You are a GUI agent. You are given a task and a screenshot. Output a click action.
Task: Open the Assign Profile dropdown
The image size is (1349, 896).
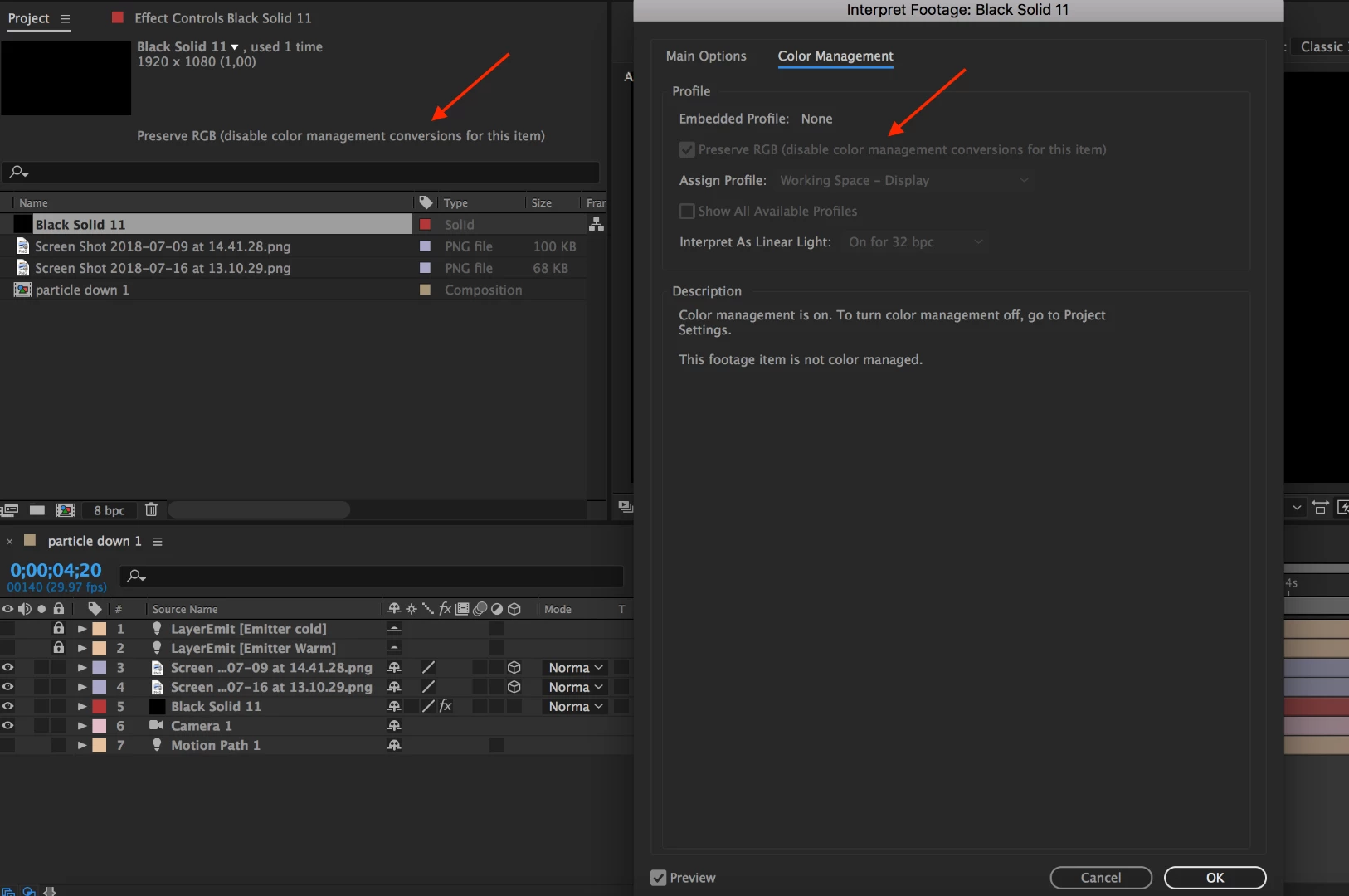tap(904, 181)
